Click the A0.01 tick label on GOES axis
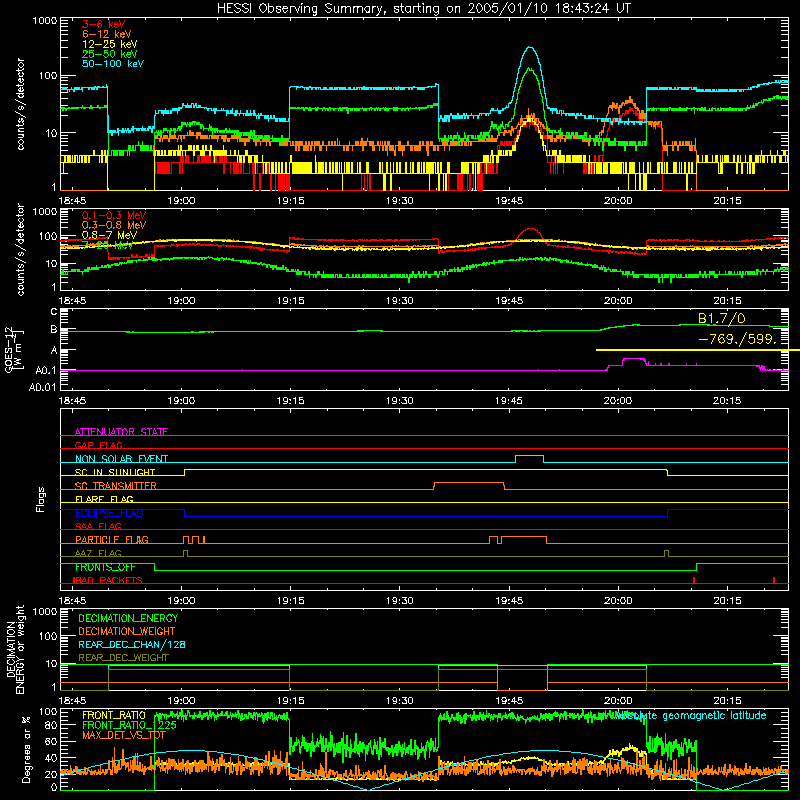Viewport: 800px width, 800px height. [42, 387]
